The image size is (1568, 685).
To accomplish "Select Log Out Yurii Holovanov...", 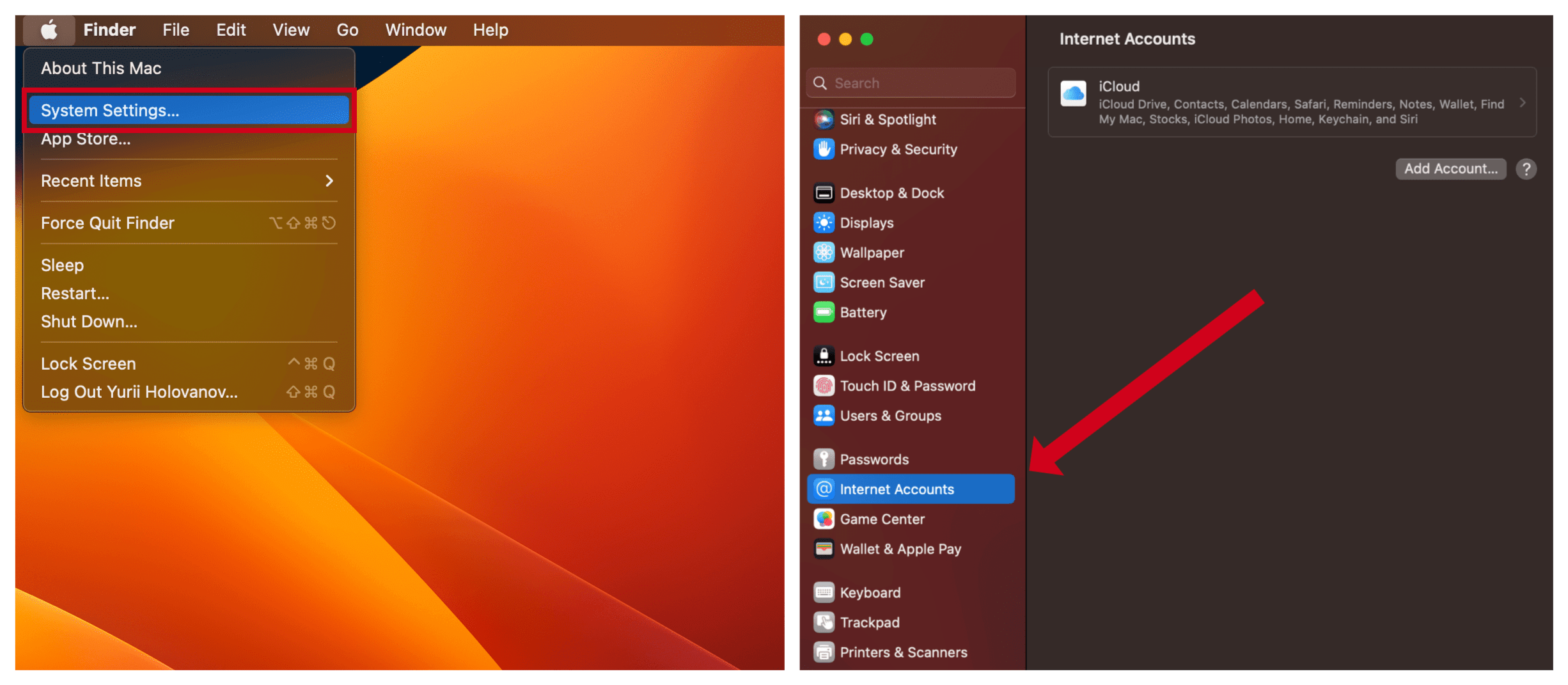I will [189, 392].
